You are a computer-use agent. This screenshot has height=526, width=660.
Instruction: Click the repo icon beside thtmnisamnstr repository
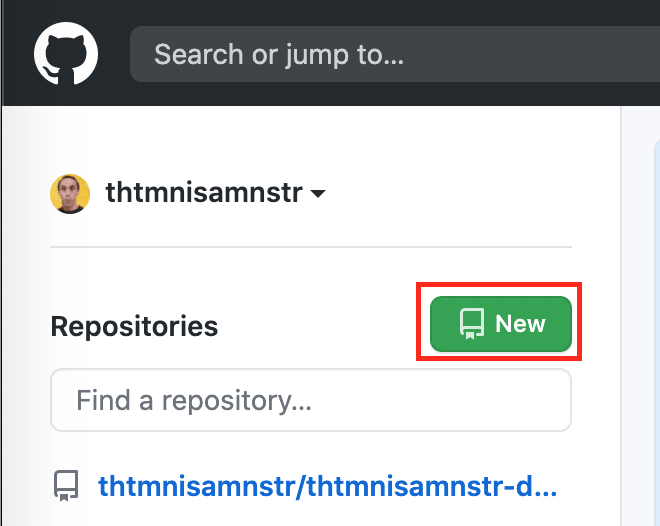tap(66, 486)
